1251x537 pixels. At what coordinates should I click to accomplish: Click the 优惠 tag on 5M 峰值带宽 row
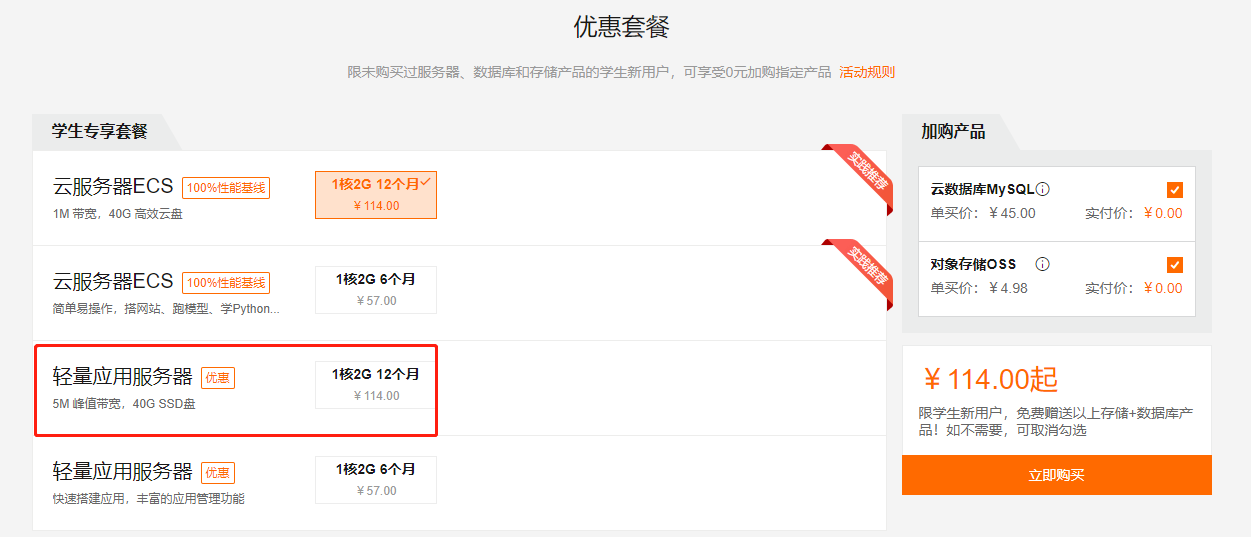click(x=218, y=378)
